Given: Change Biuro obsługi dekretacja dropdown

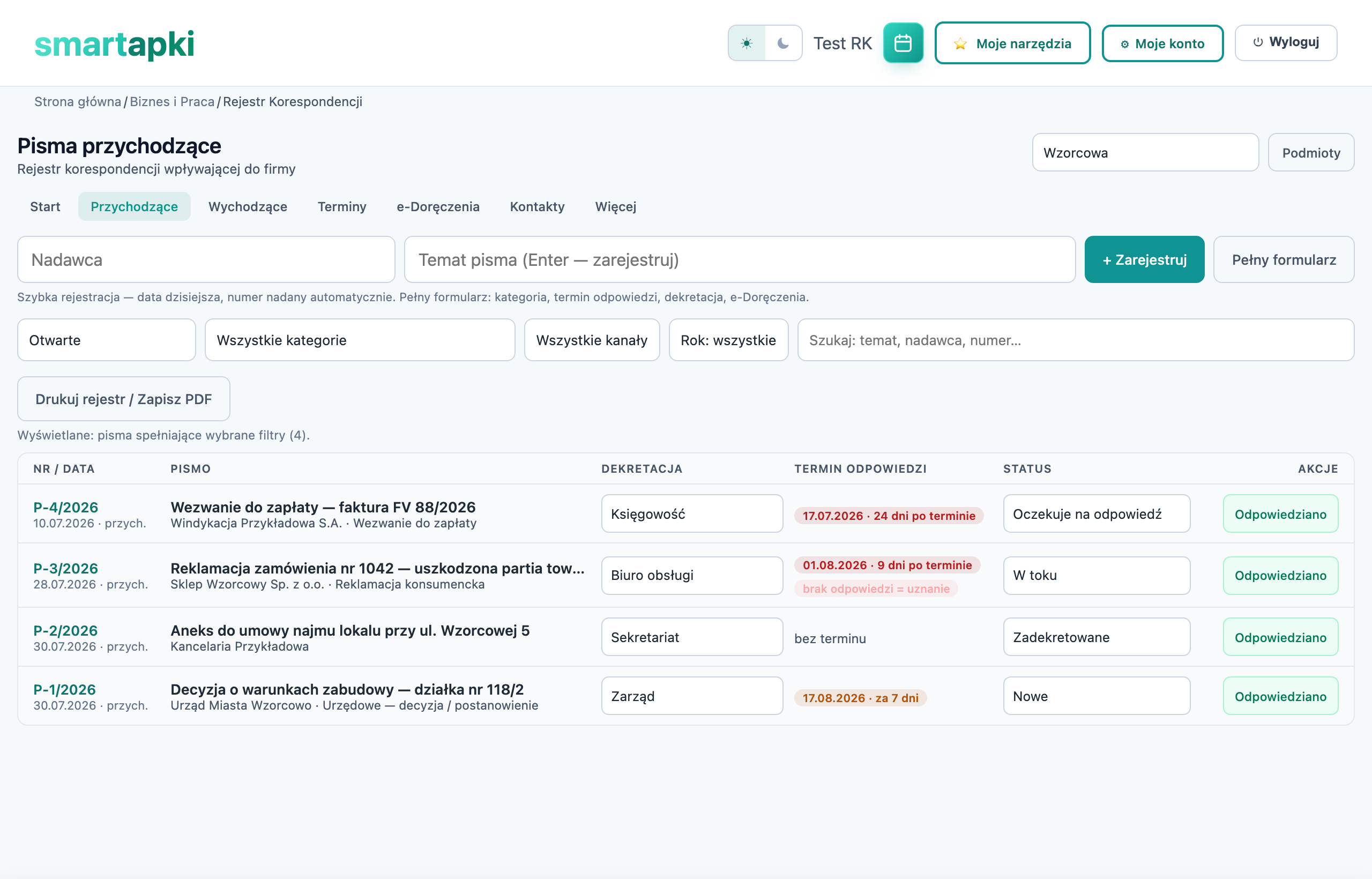Looking at the screenshot, I should pos(692,575).
